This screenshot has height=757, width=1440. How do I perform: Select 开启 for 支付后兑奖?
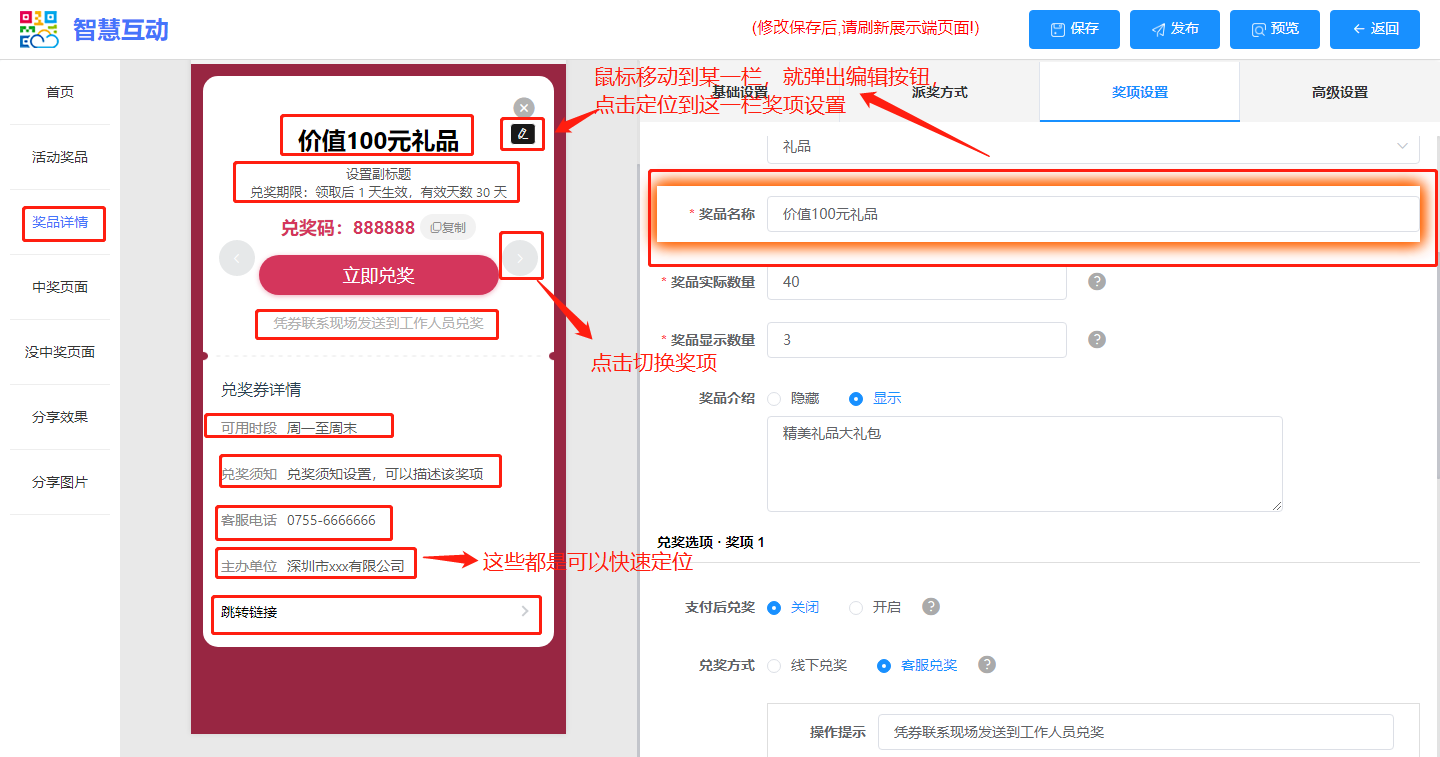(x=856, y=607)
